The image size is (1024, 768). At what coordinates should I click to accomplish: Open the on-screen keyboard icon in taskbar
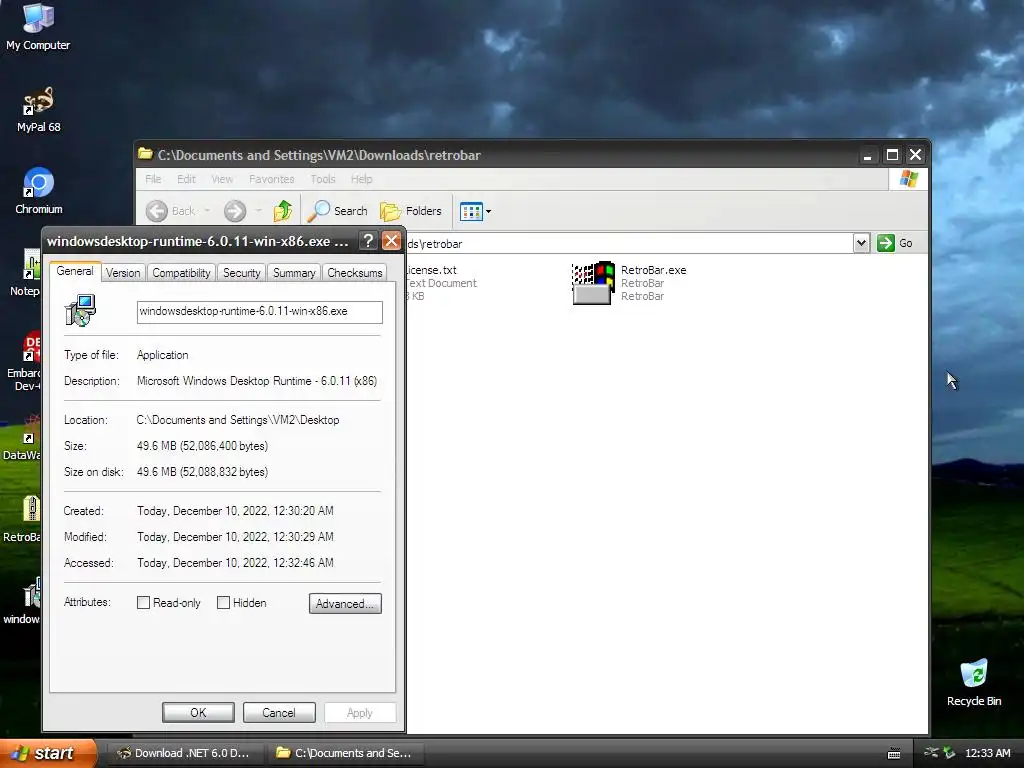click(894, 754)
